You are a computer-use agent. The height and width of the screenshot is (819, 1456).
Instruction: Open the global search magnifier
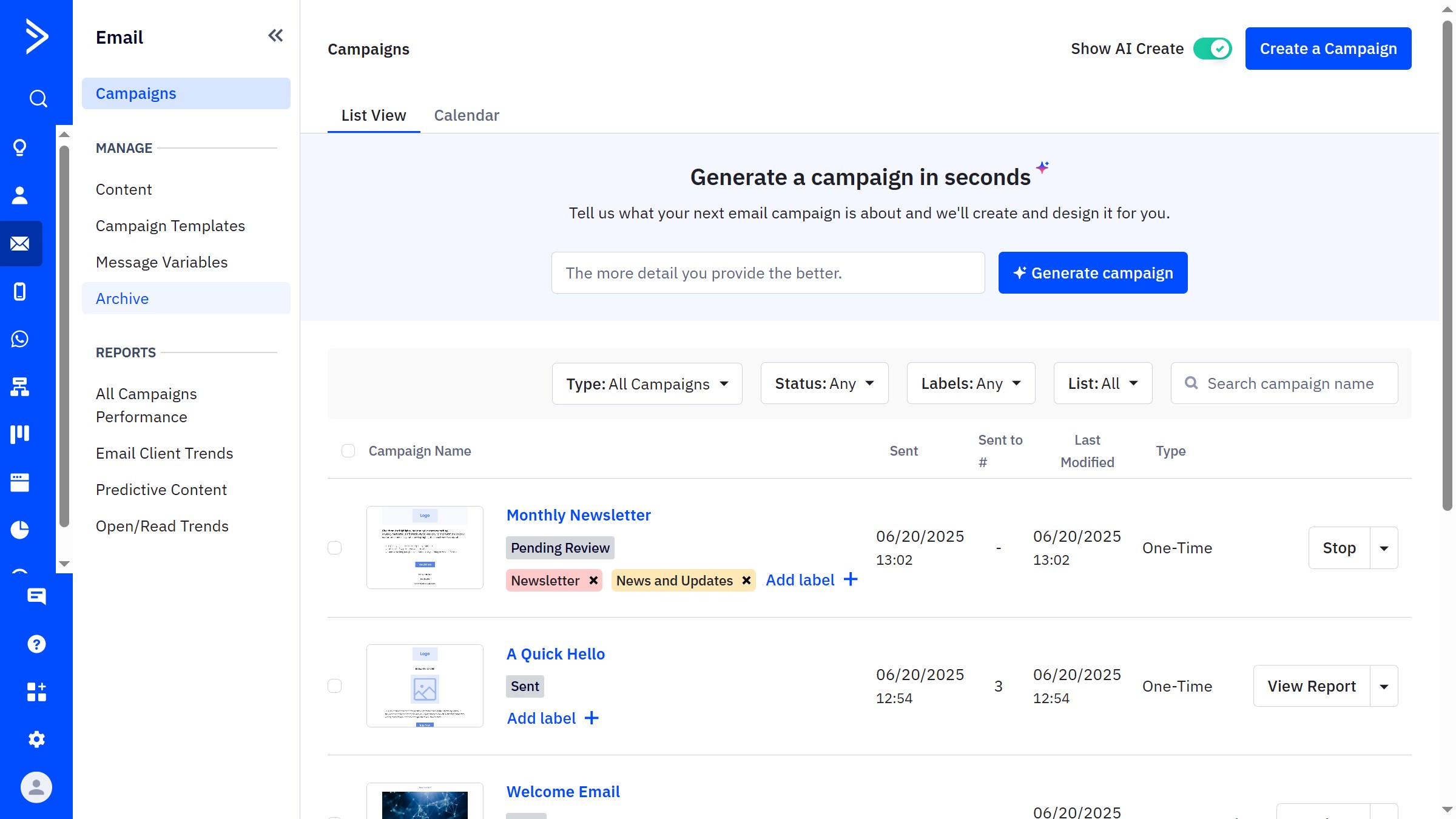tap(36, 98)
